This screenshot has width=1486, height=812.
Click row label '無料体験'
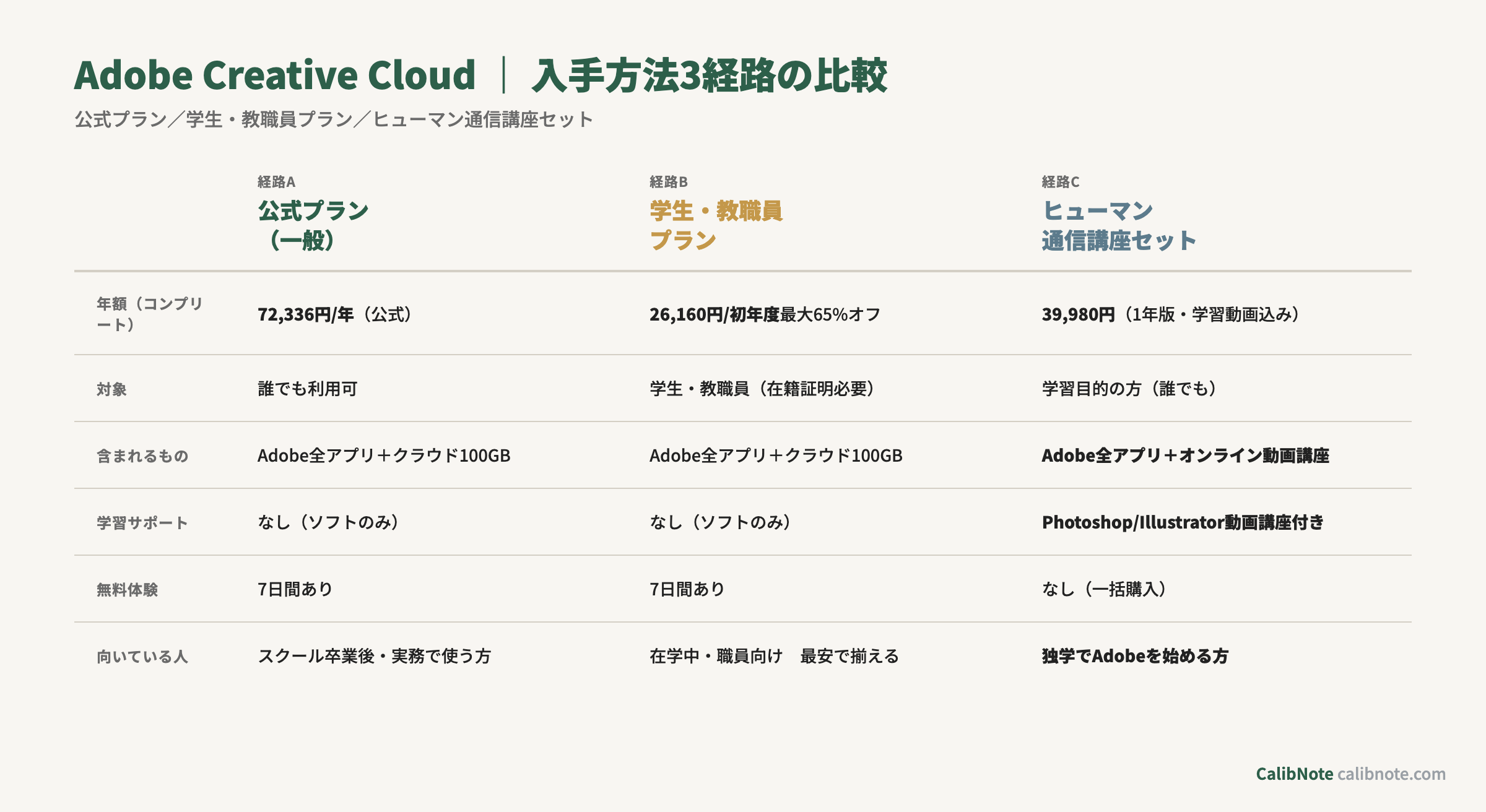click(127, 590)
